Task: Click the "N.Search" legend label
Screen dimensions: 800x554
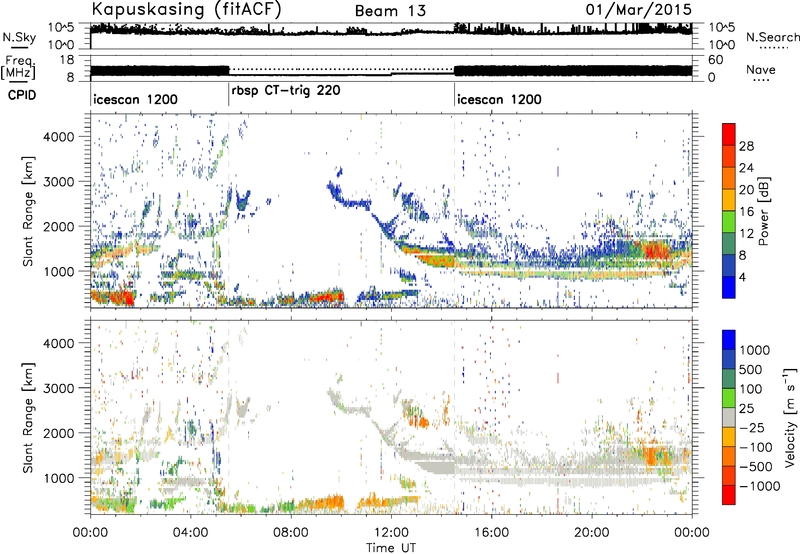Action: pyautogui.click(x=773, y=37)
